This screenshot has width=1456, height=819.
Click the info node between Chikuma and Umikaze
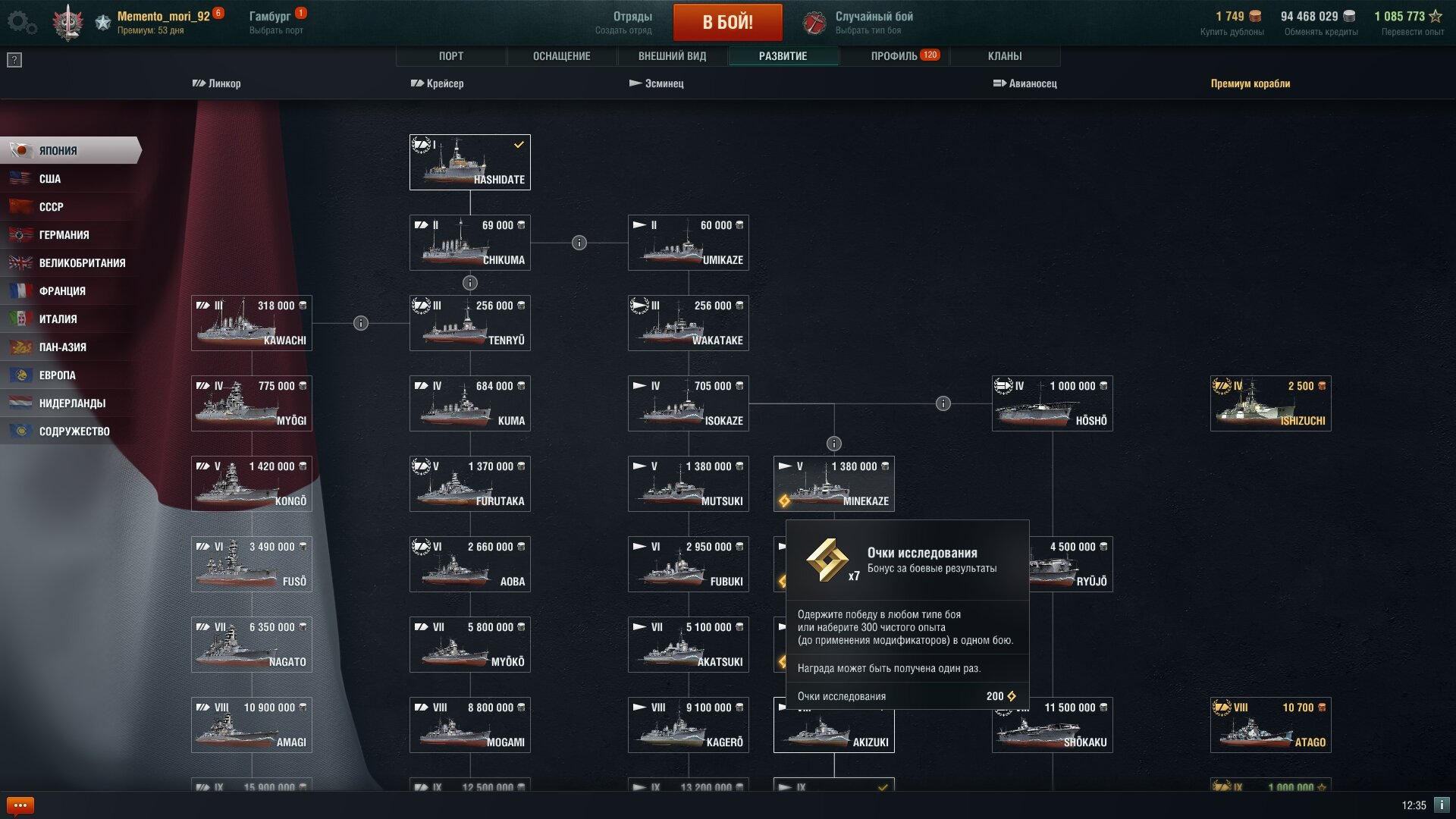579,243
